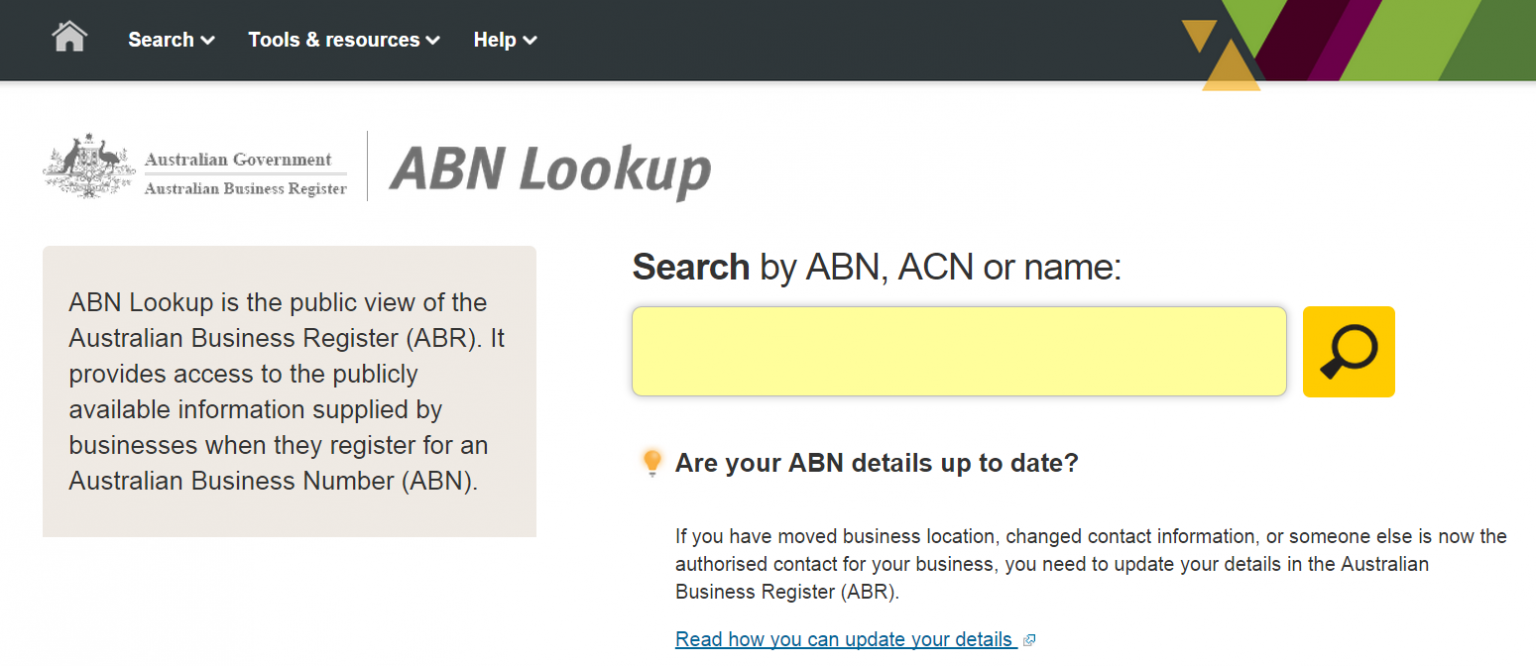The height and width of the screenshot is (666, 1536).
Task: Expand the chevron next to Search
Action: pyautogui.click(x=207, y=40)
